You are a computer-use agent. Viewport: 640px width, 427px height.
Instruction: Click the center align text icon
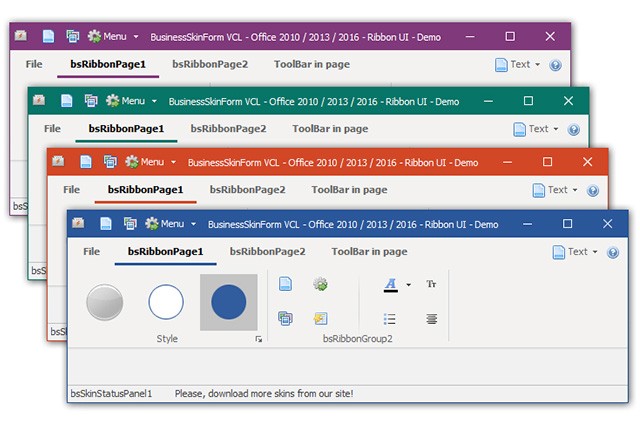pyautogui.click(x=431, y=318)
